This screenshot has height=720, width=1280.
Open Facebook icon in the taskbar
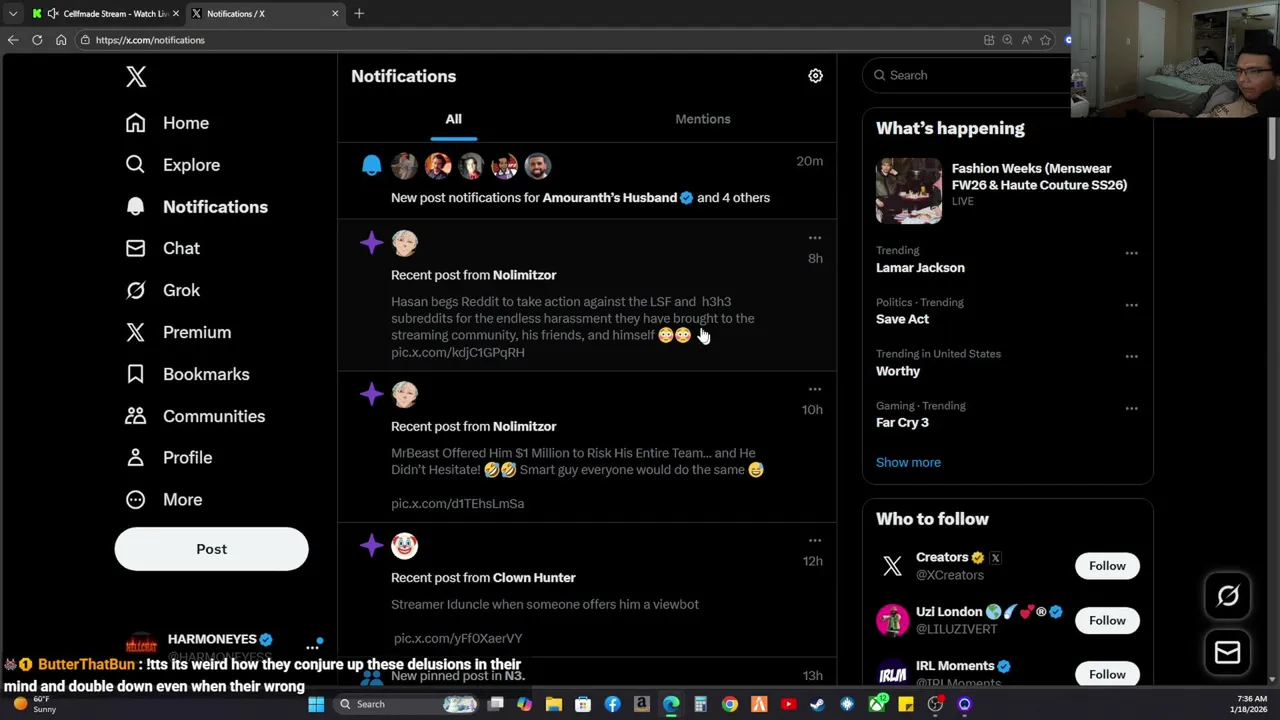coord(612,704)
